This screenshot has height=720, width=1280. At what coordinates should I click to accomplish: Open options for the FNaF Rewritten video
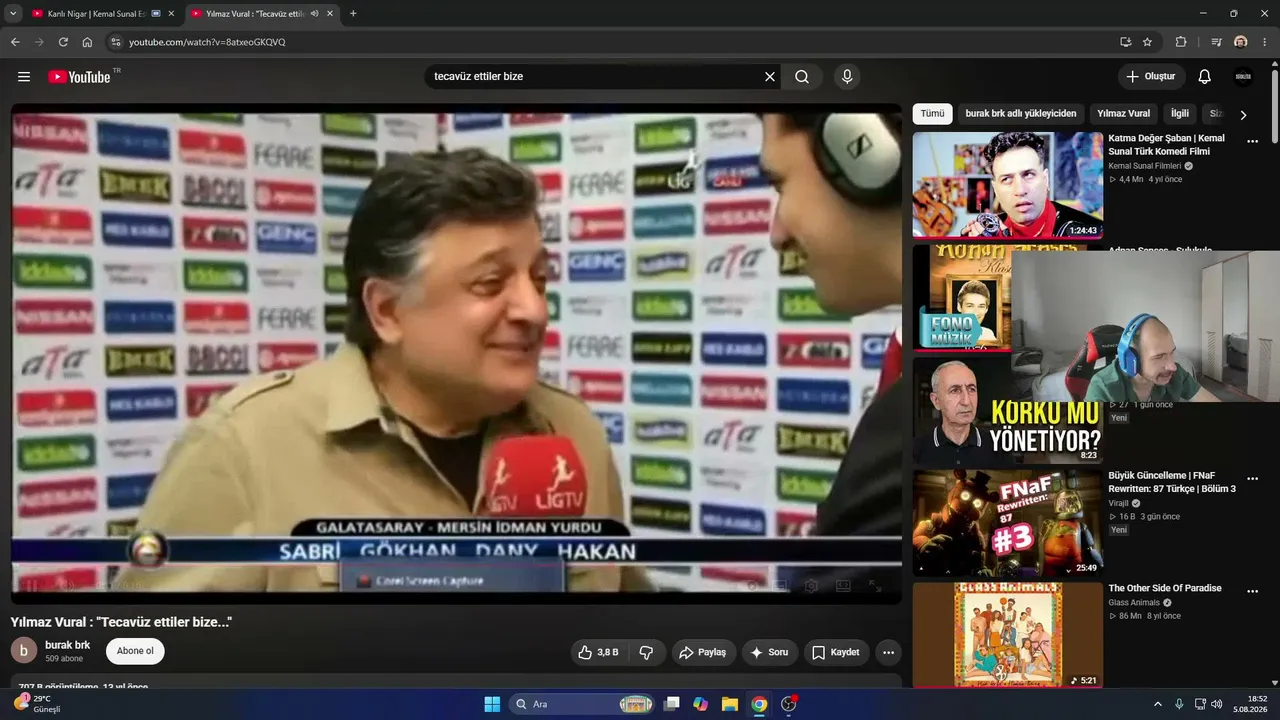(x=1252, y=481)
